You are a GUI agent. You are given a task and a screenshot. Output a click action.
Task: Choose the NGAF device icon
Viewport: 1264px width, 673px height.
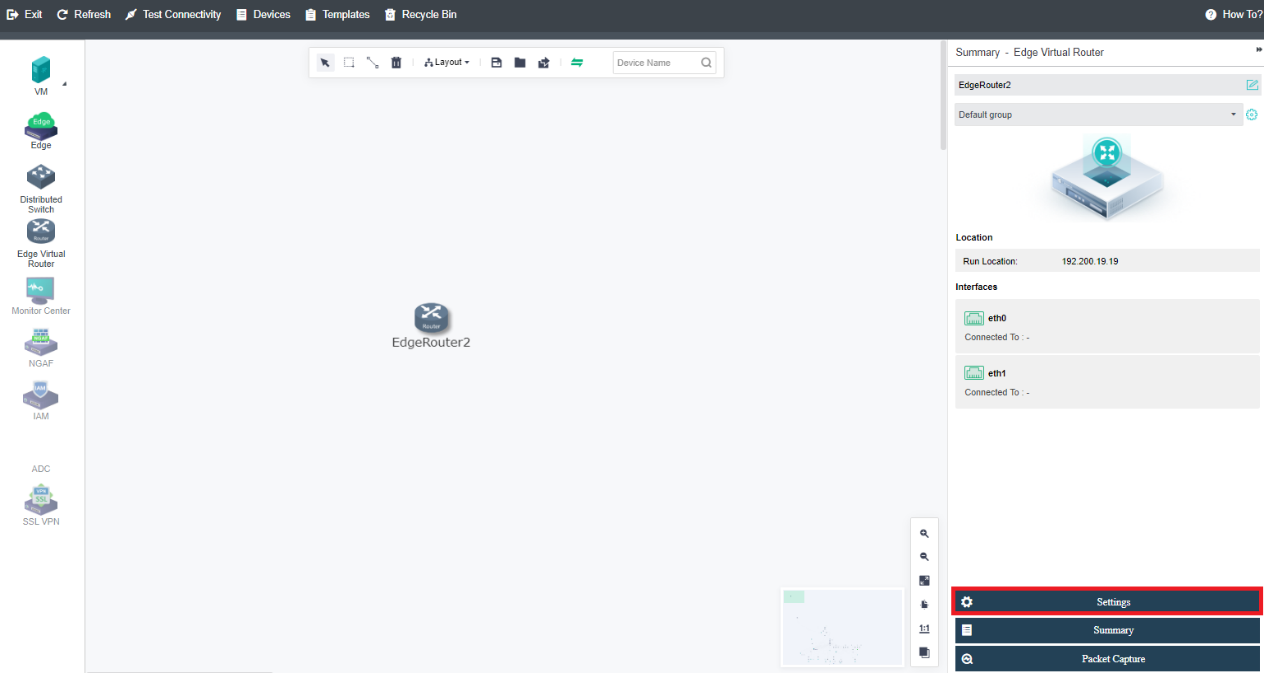[x=41, y=342]
